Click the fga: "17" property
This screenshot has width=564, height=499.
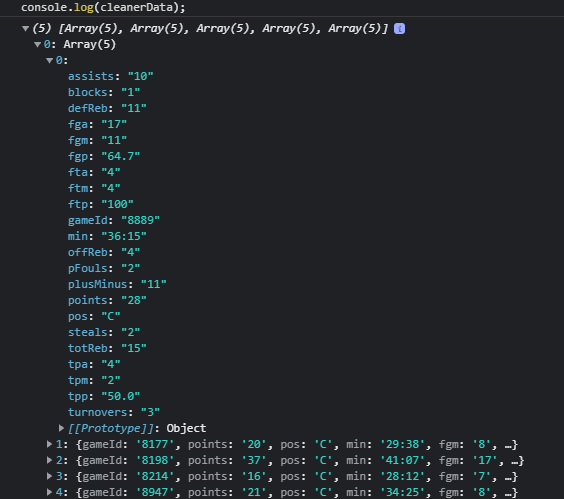[x=97, y=124]
